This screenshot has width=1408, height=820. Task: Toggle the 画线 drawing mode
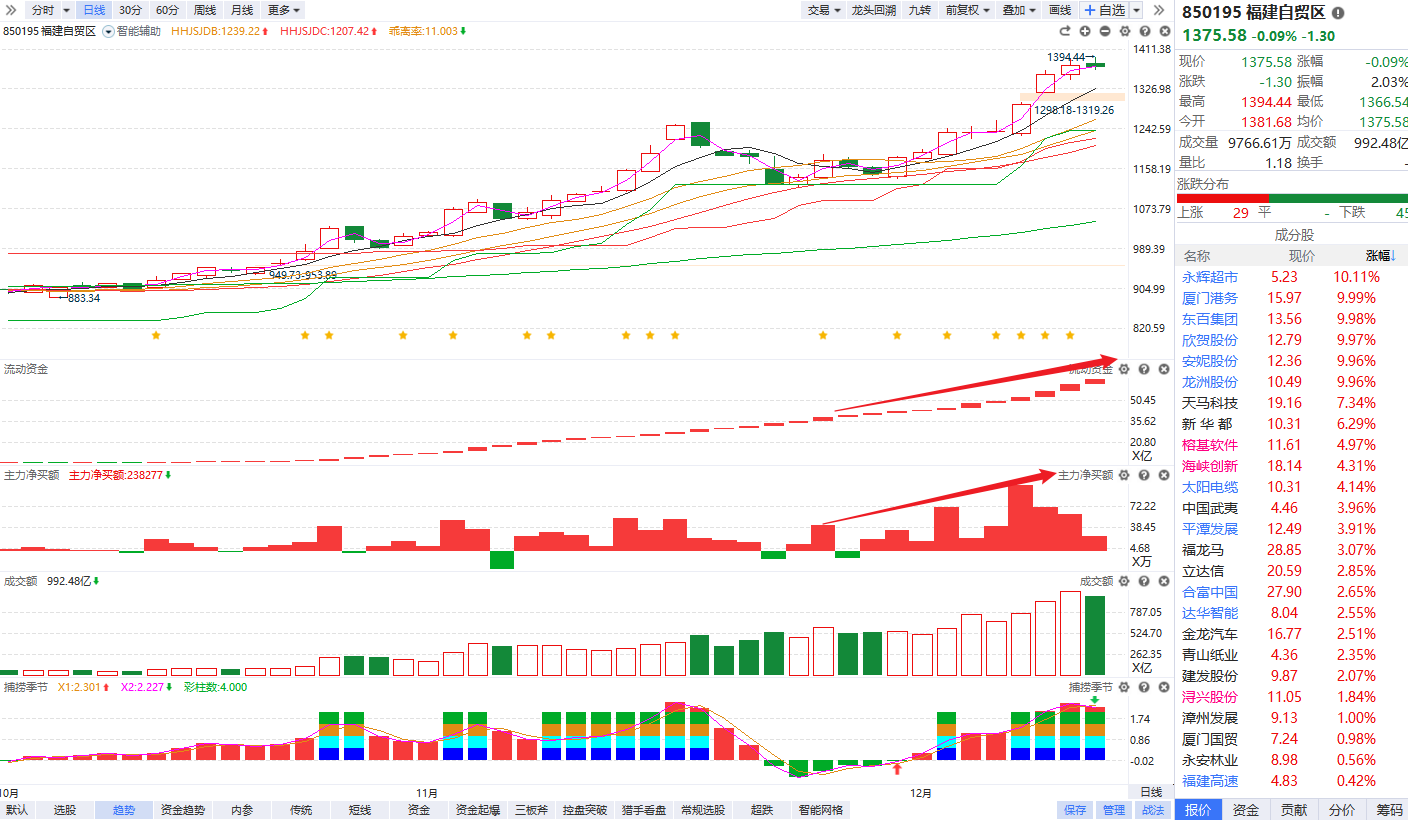click(1059, 10)
